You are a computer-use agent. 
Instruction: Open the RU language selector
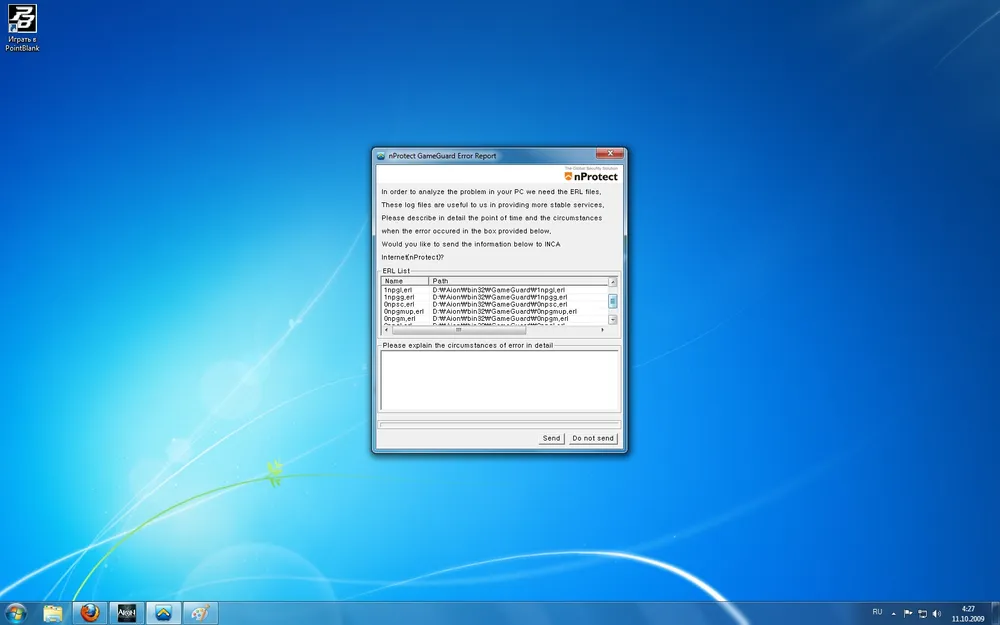click(877, 612)
